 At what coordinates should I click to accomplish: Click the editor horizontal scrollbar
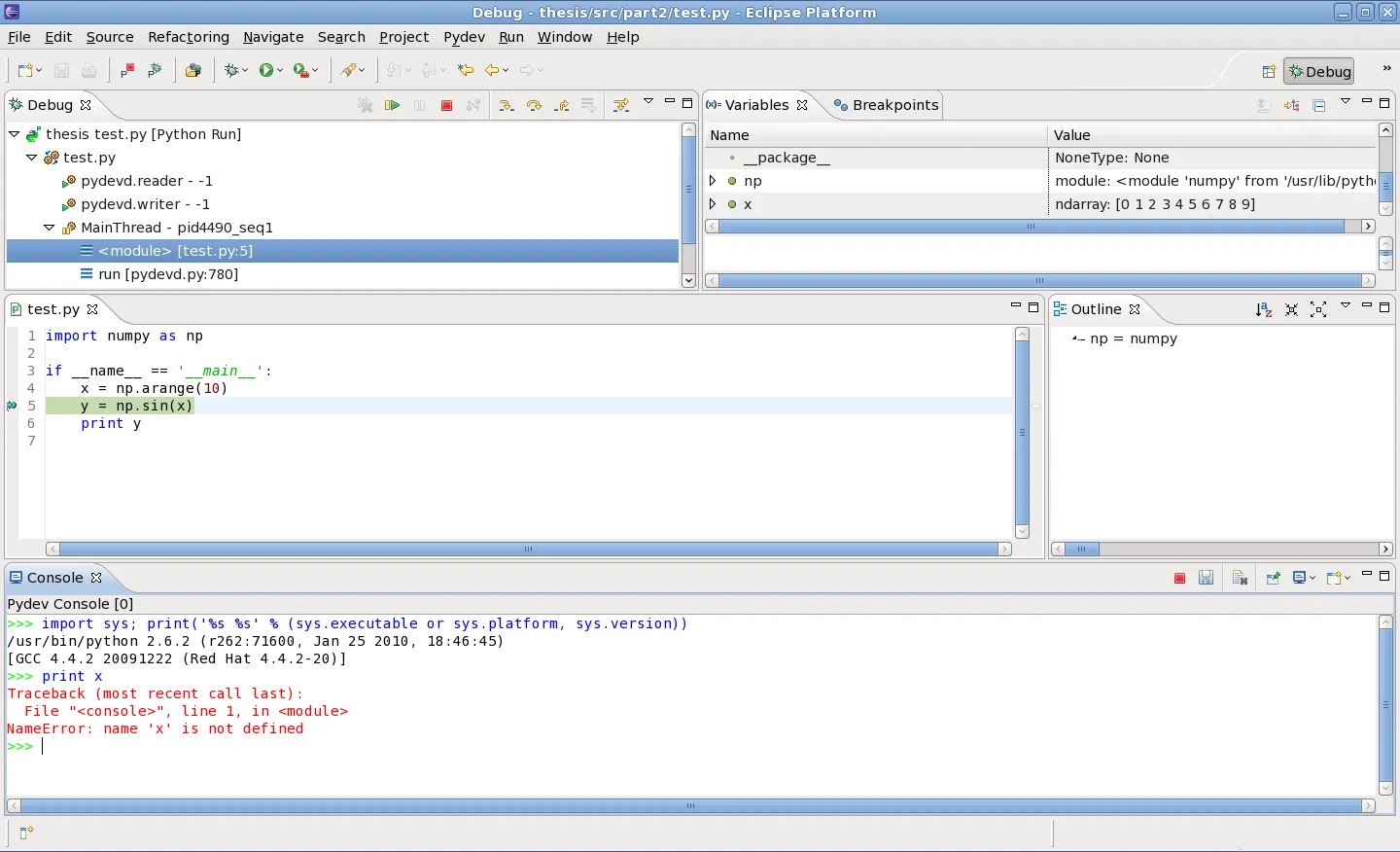click(528, 550)
